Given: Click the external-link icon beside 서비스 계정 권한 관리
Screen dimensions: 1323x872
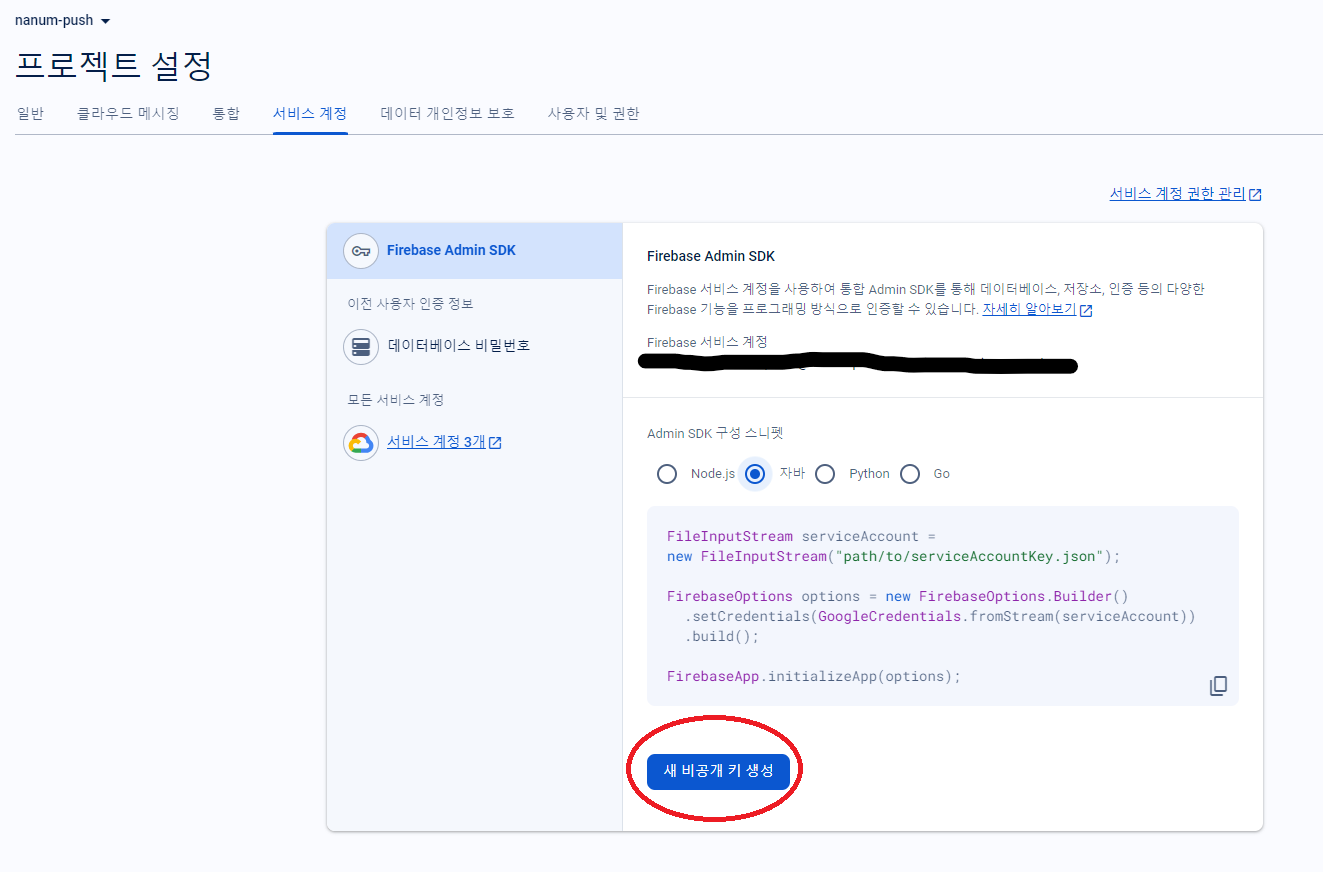Looking at the screenshot, I should 1255,195.
